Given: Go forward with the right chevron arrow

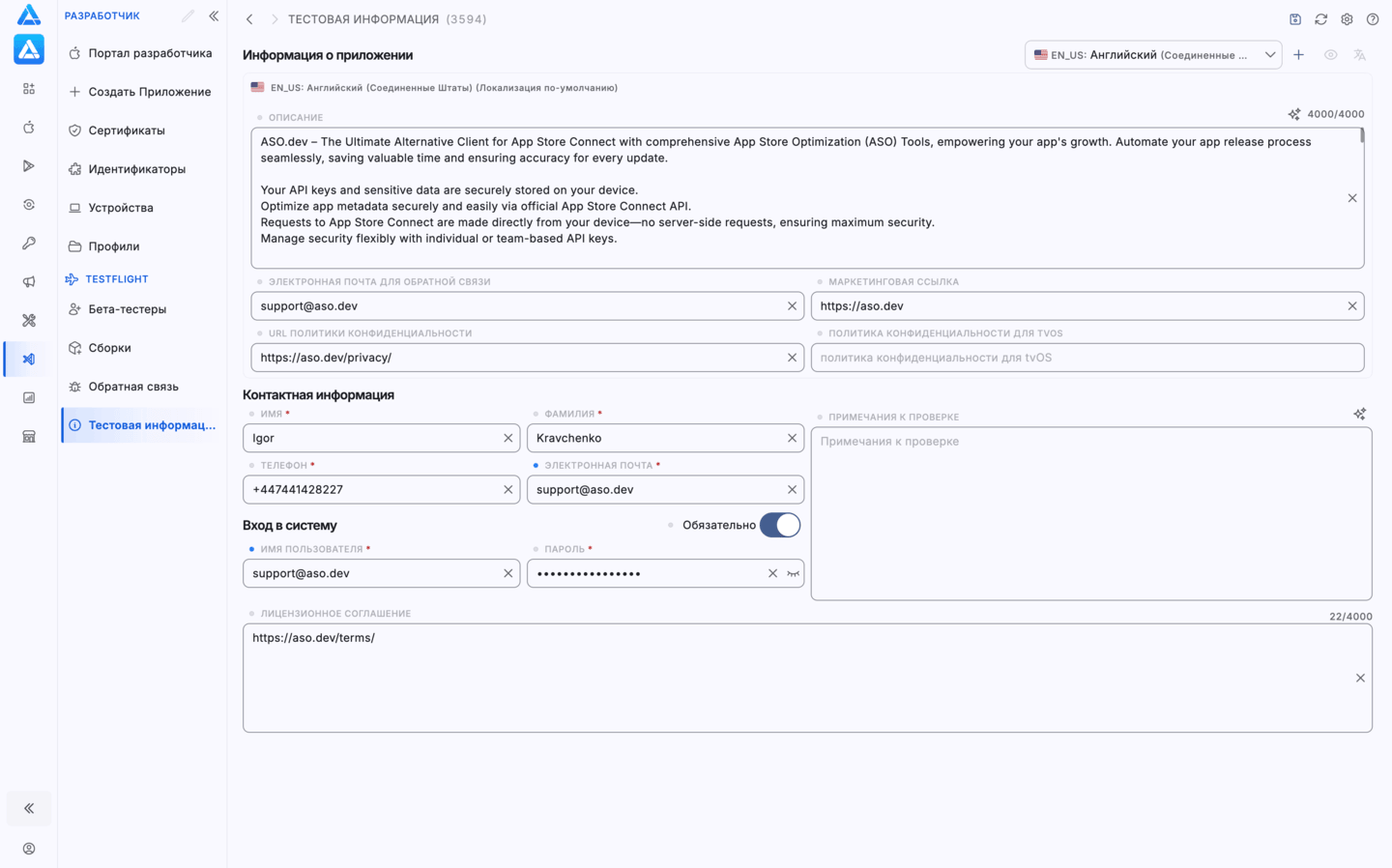Looking at the screenshot, I should (x=275, y=19).
